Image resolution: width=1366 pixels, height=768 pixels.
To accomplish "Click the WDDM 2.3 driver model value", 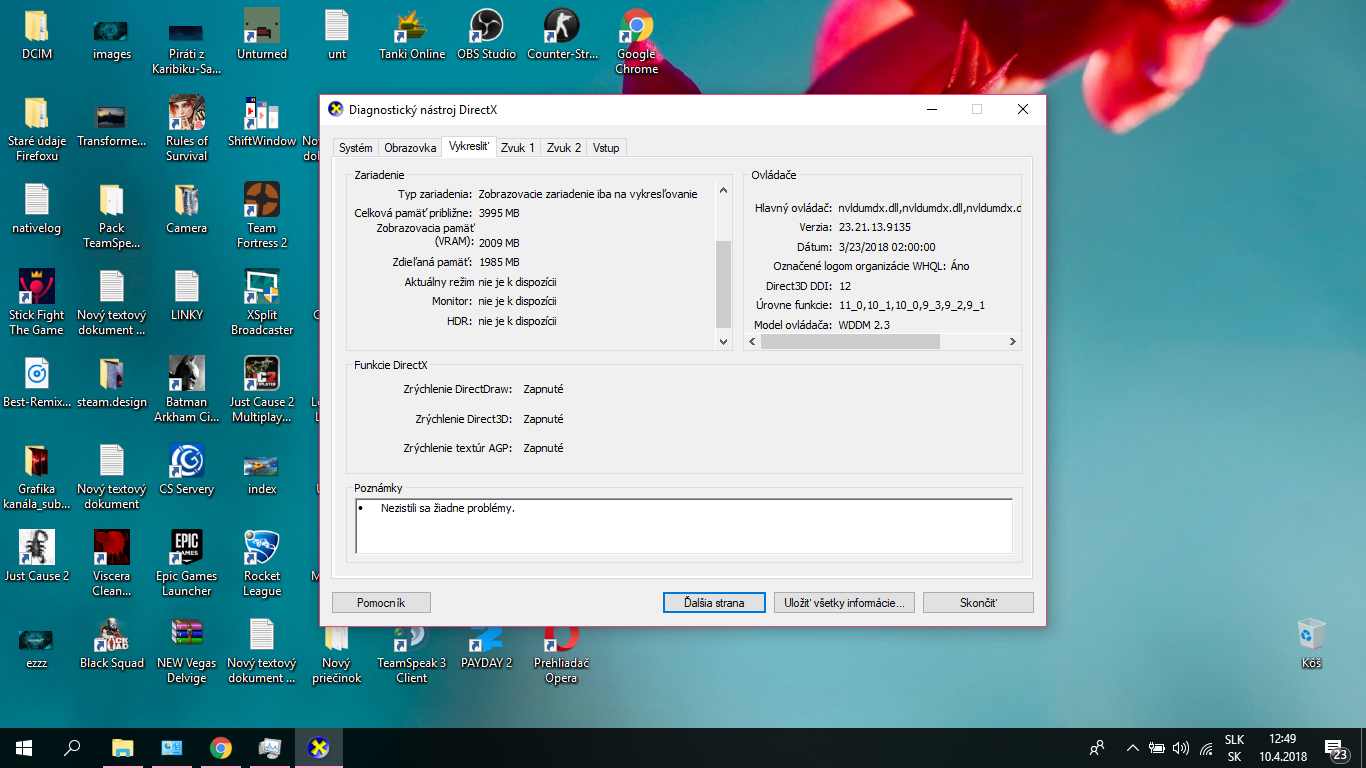I will [x=864, y=325].
